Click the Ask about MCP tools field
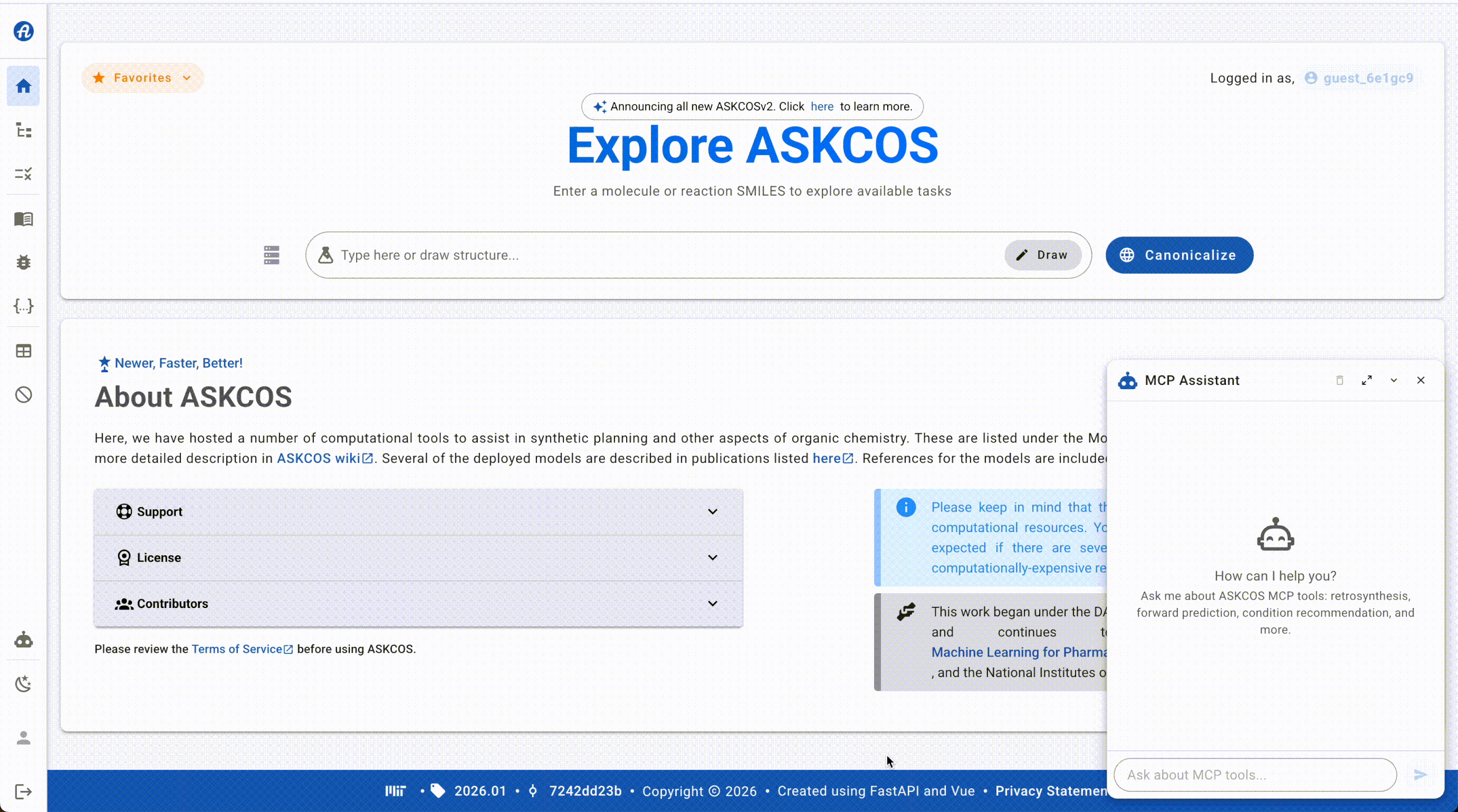Image resolution: width=1458 pixels, height=812 pixels. click(x=1254, y=775)
